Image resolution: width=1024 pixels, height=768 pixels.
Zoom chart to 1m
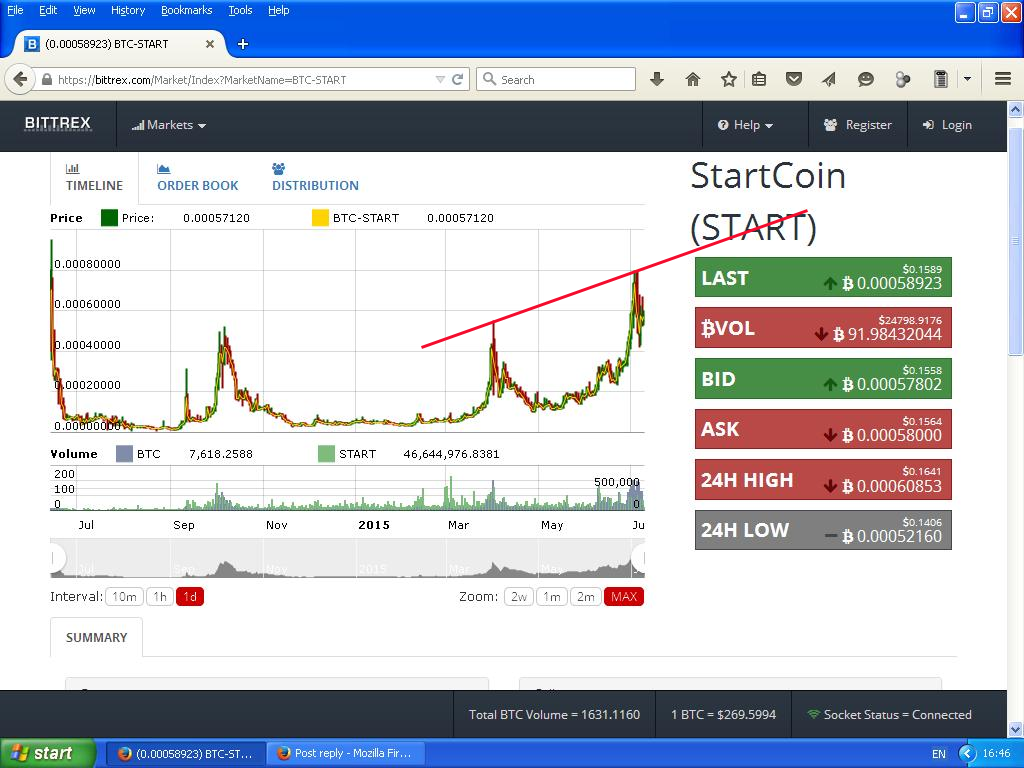click(x=552, y=596)
